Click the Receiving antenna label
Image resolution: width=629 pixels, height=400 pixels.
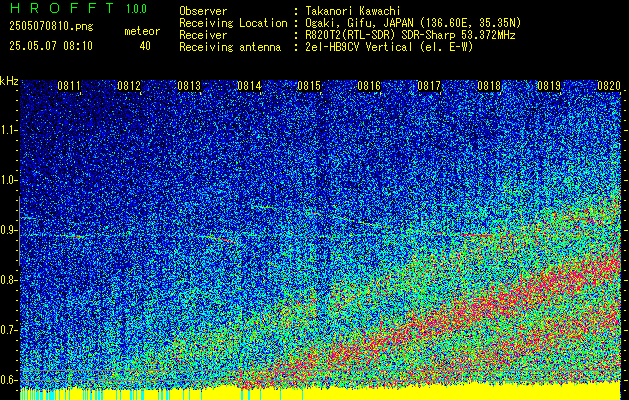(x=230, y=47)
